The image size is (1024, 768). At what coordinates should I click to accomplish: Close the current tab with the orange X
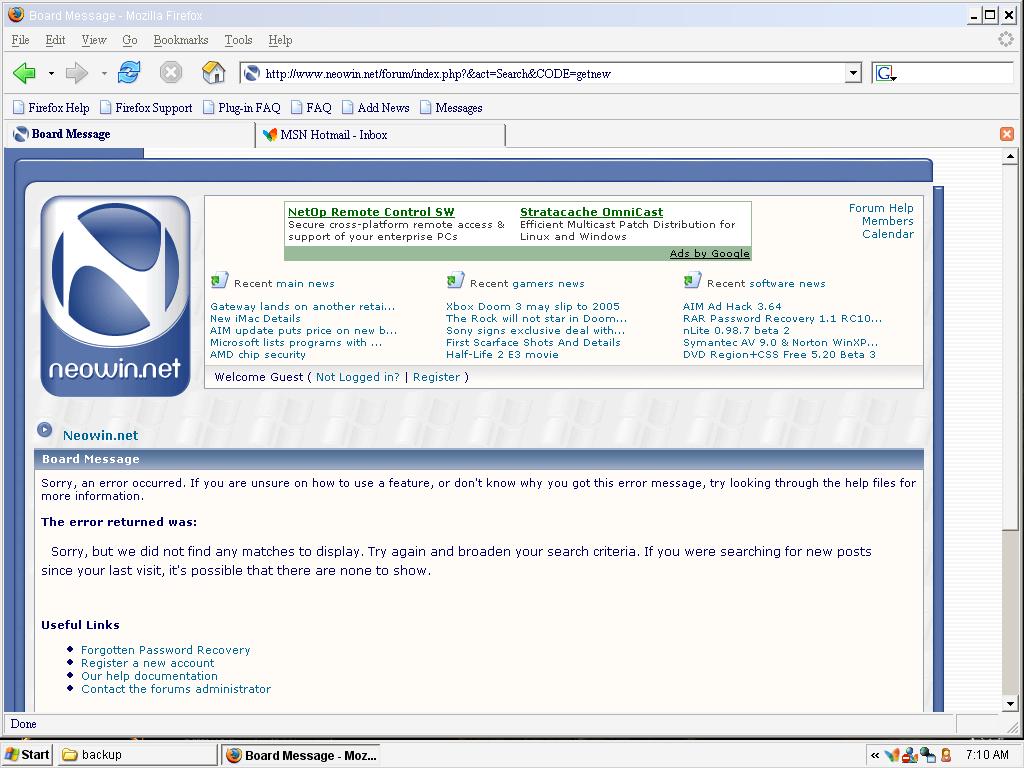point(1007,134)
